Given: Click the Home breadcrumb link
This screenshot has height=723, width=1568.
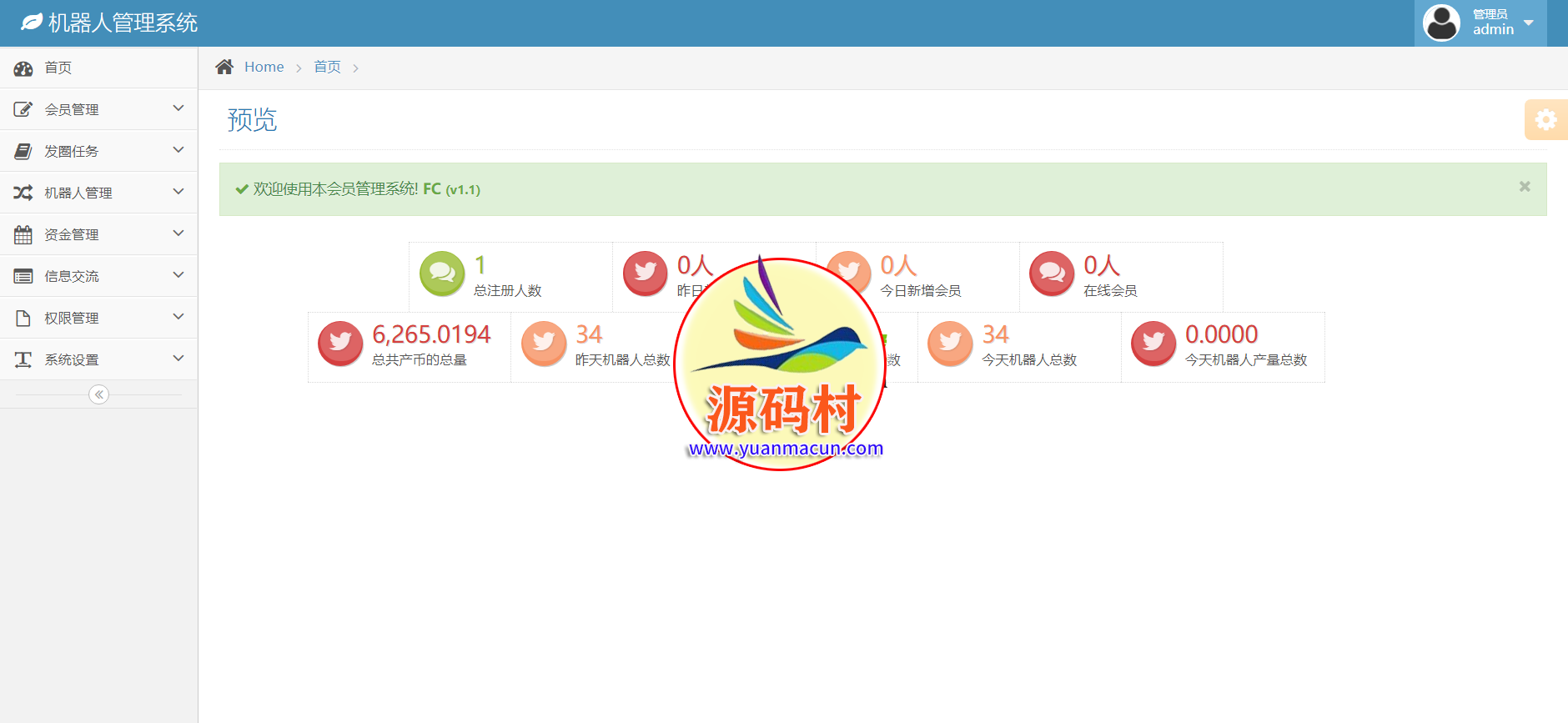Looking at the screenshot, I should point(264,67).
